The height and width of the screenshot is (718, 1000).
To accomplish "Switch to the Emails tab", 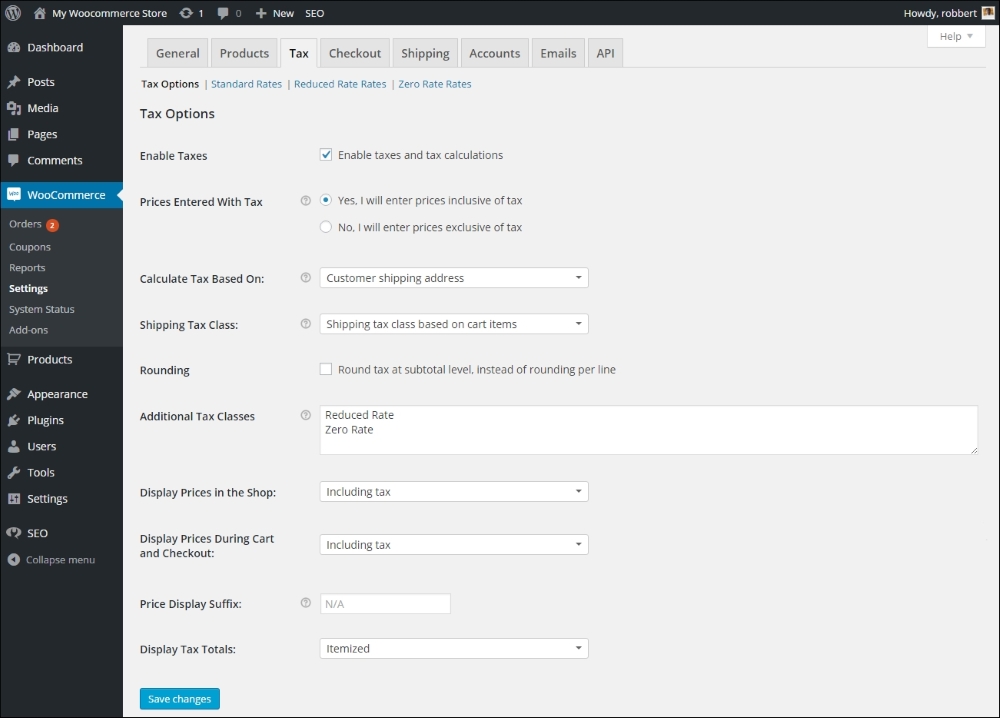I will [558, 53].
